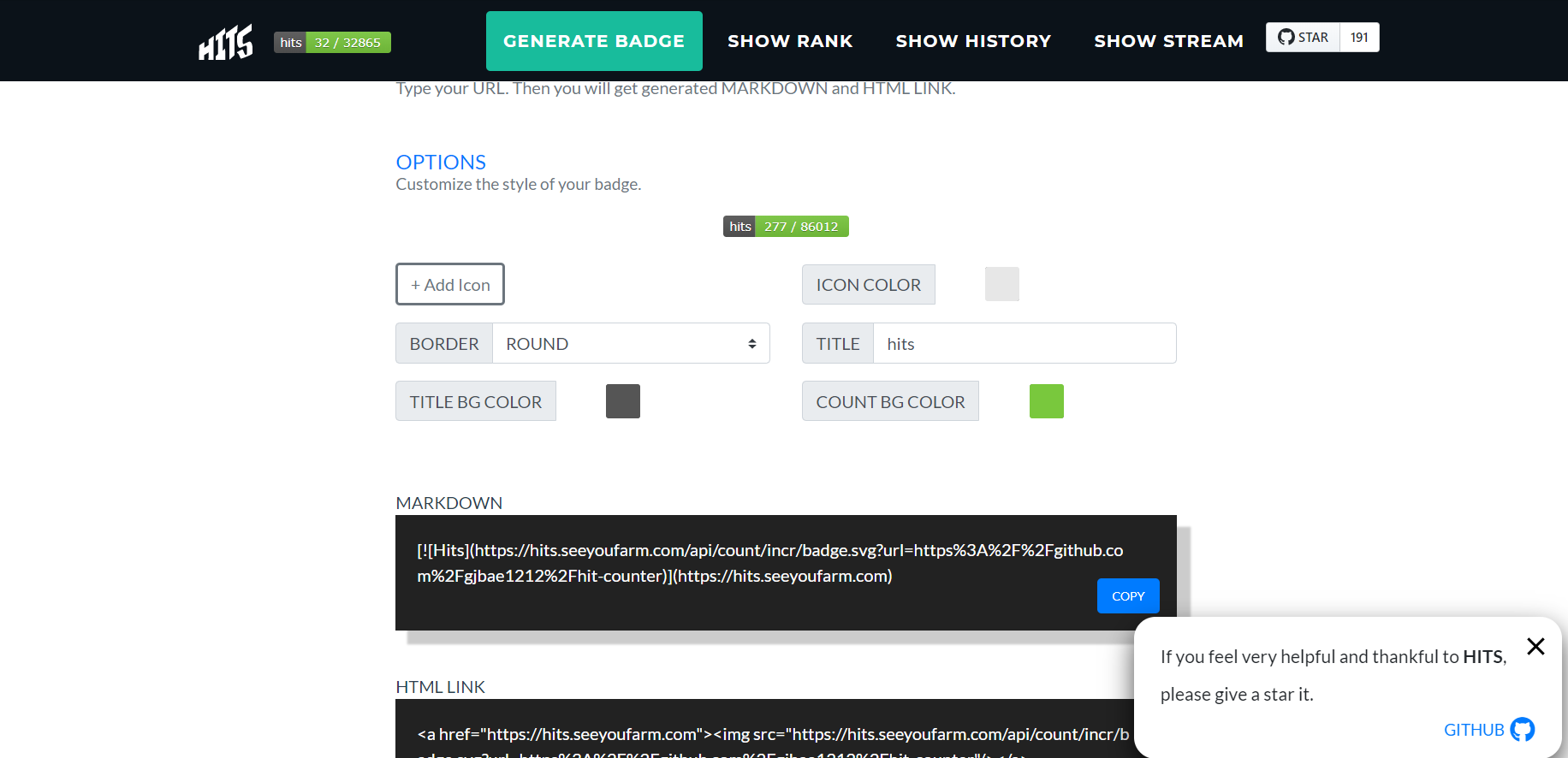
Task: Click the HITS logo in header
Action: [226, 41]
